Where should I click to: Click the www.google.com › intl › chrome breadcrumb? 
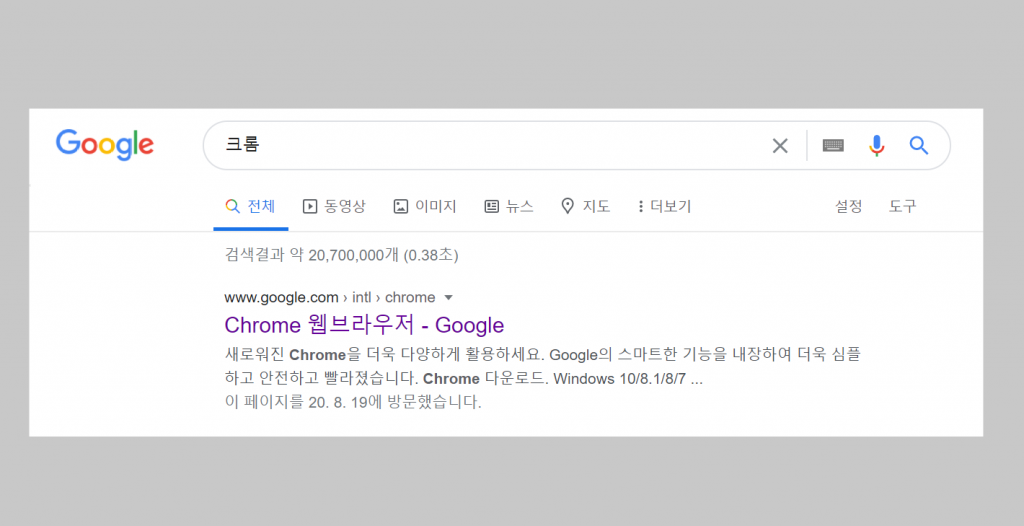point(330,297)
